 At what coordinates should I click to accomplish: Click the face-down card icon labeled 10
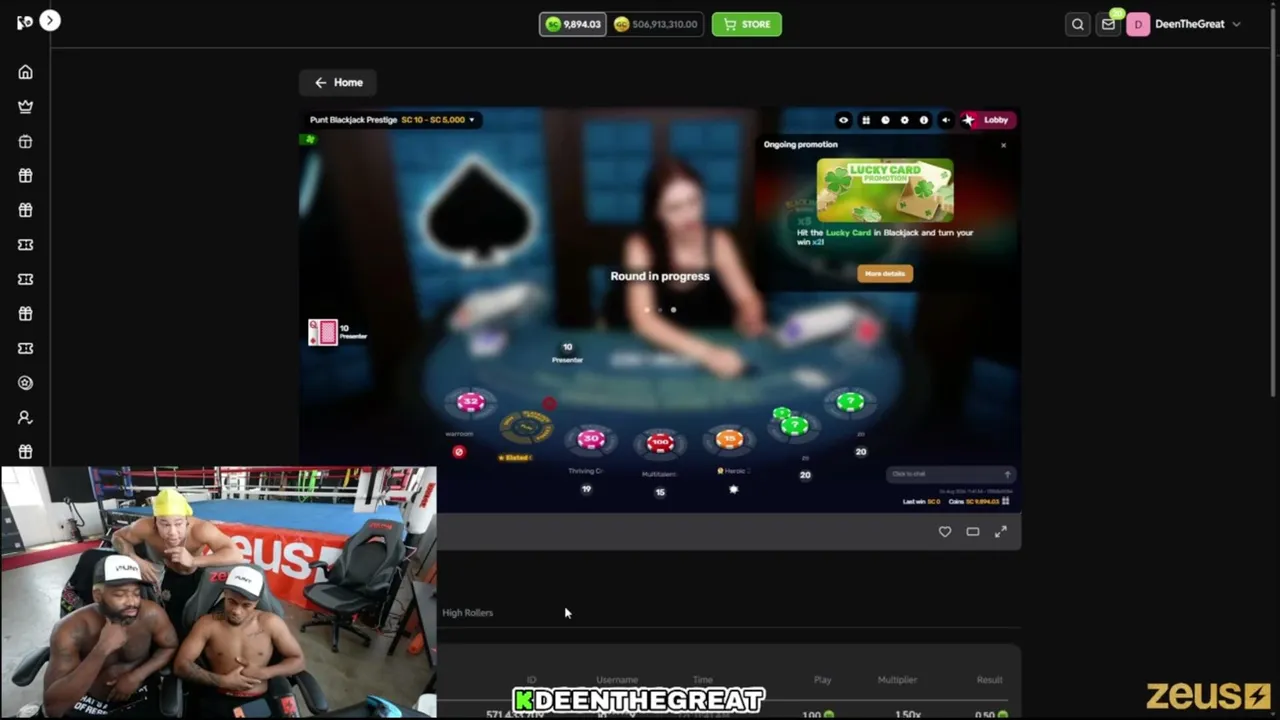(323, 332)
